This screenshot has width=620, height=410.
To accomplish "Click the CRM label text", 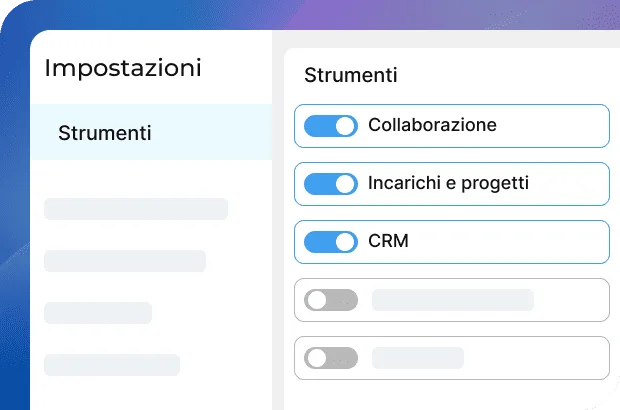I will tap(388, 242).
